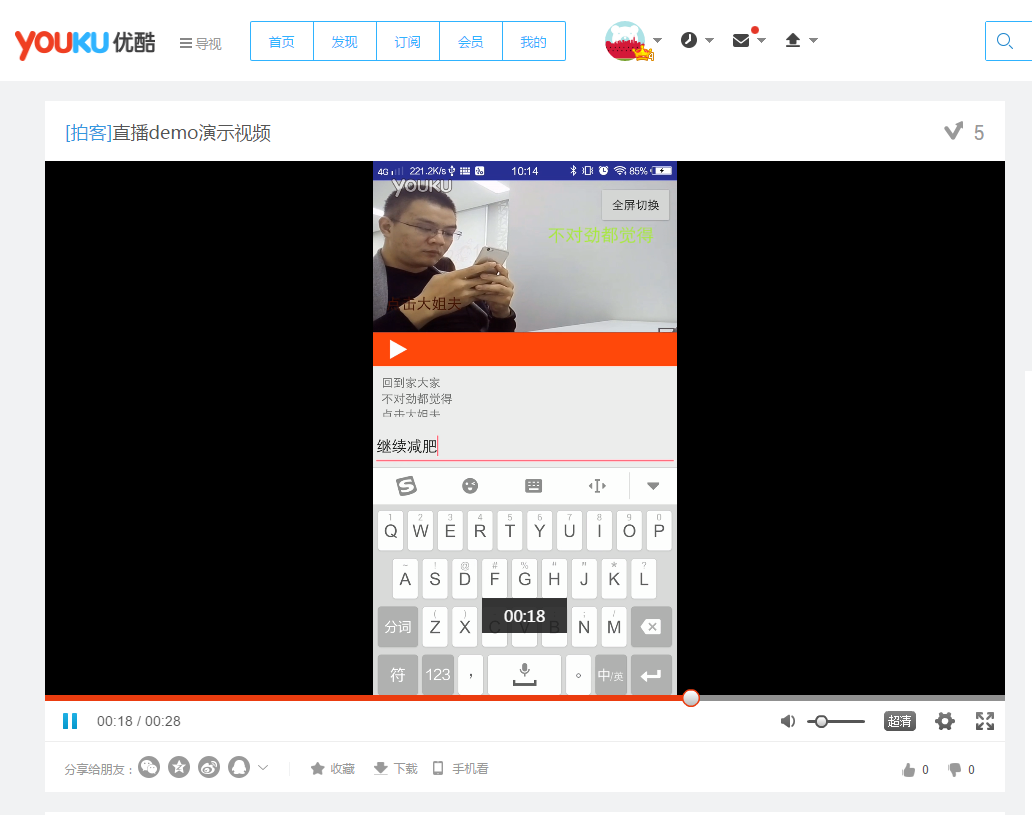Image resolution: width=1032 pixels, height=815 pixels.
Task: Click the cursor move keyboard icon
Action: [597, 486]
